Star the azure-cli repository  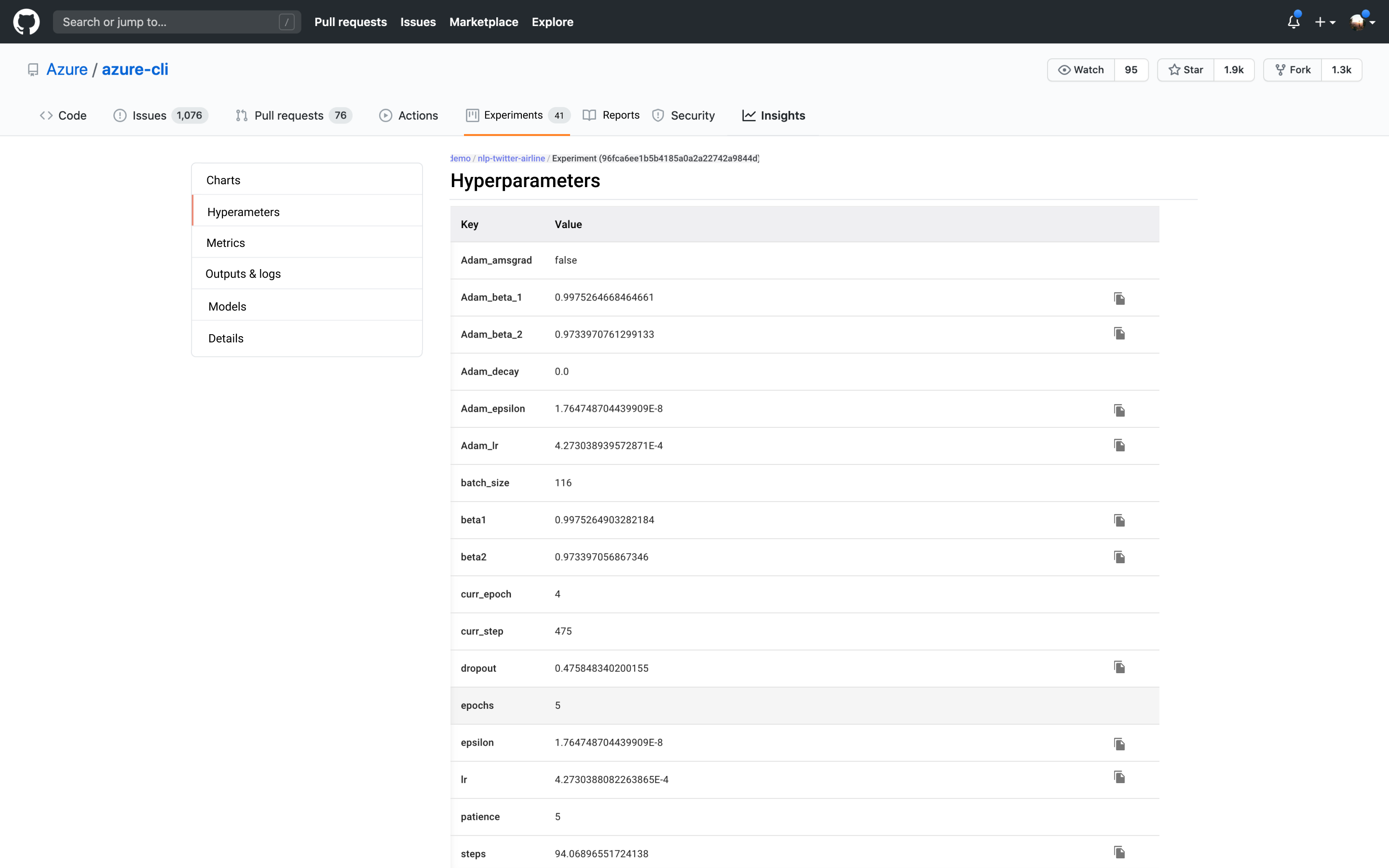[x=1185, y=69]
